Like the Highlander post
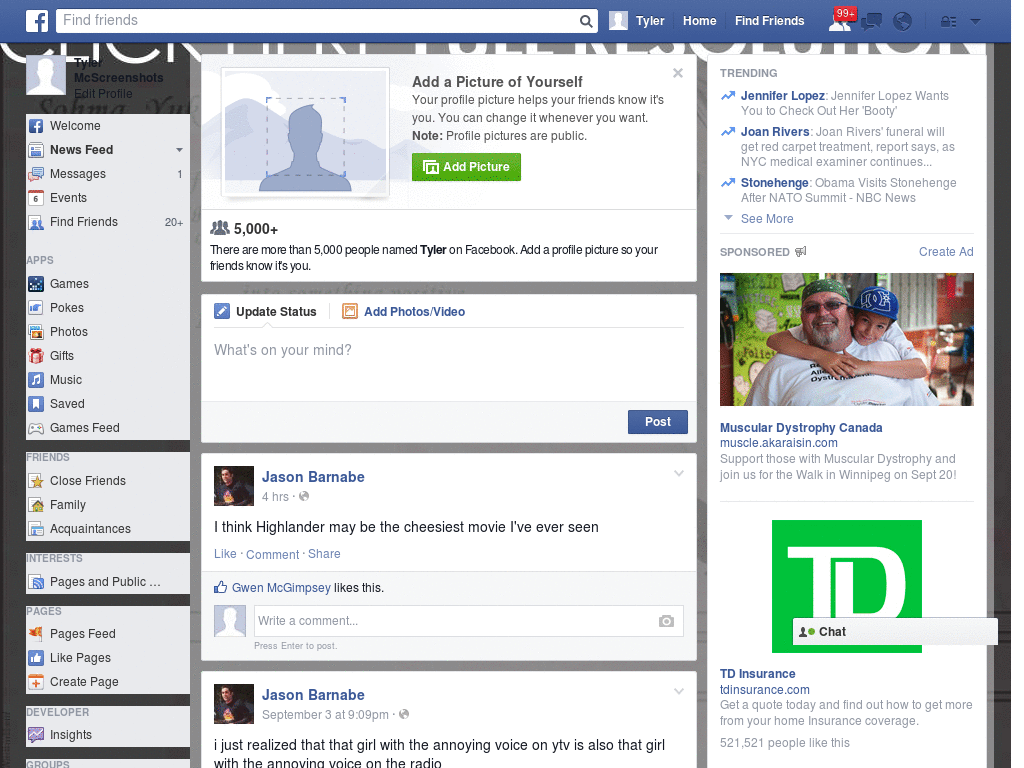This screenshot has width=1024, height=768. point(225,554)
